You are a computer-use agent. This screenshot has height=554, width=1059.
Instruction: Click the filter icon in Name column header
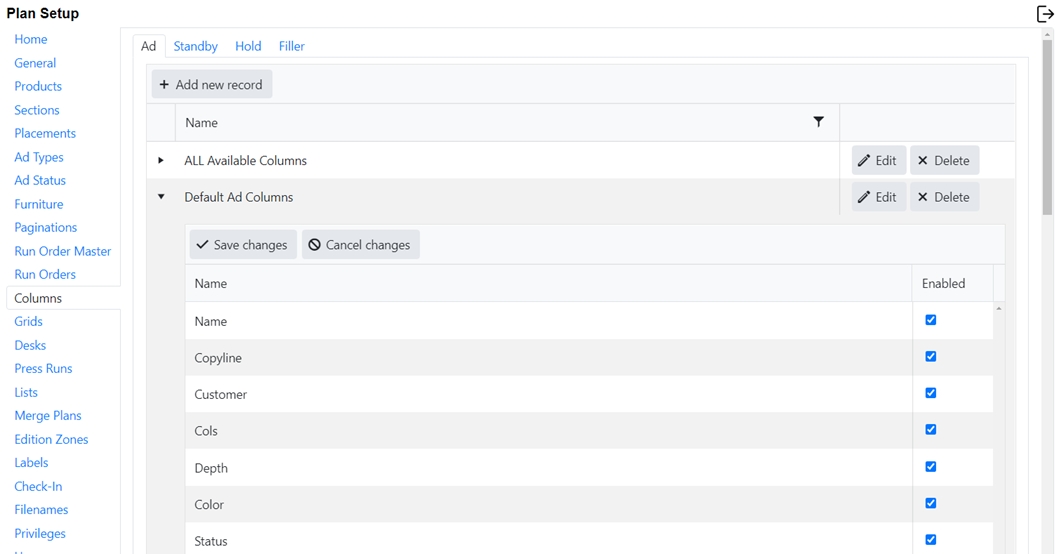[x=818, y=122]
